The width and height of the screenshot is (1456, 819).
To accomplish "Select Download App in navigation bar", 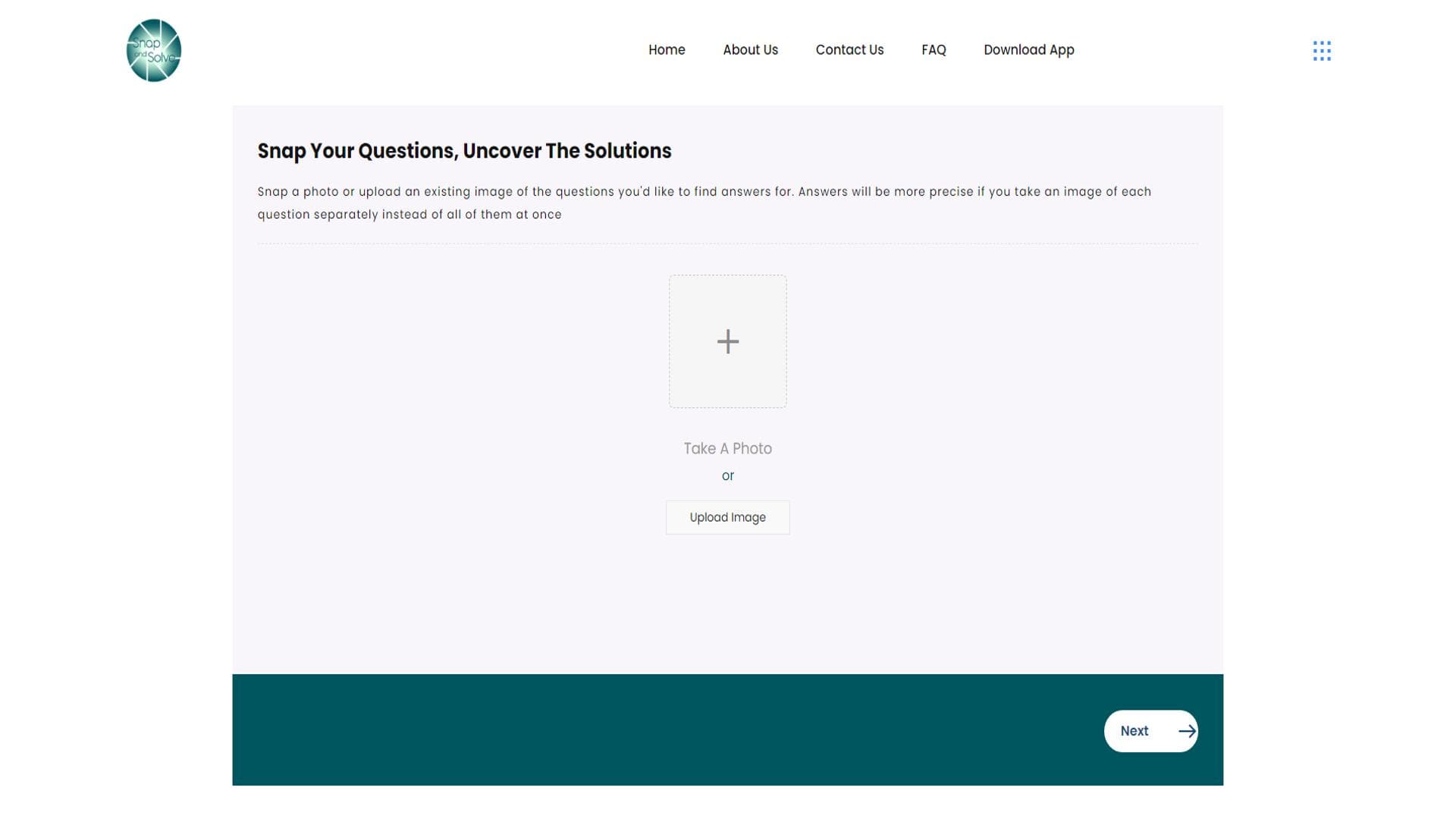I will pos(1028,50).
